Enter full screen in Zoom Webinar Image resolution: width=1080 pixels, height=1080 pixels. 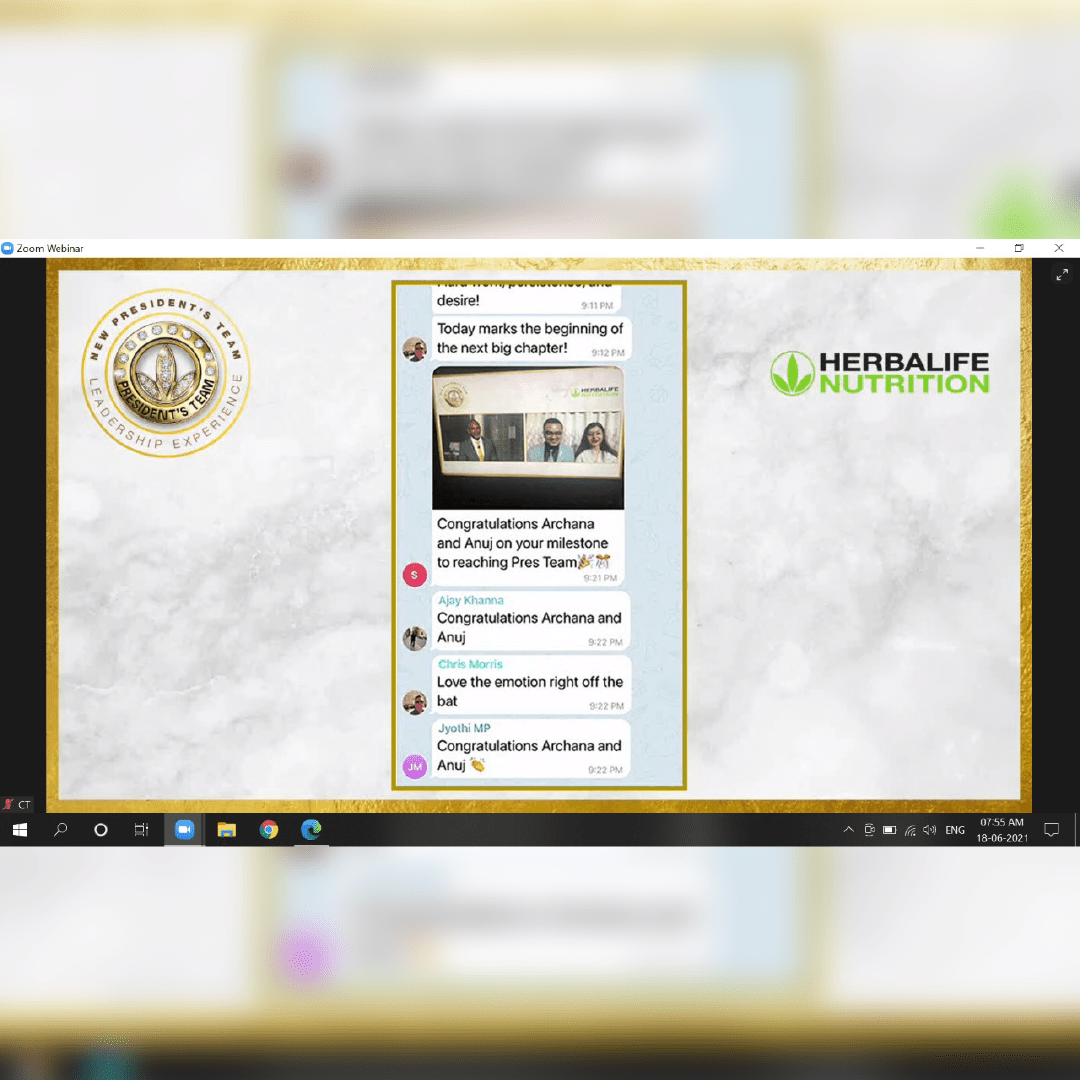click(x=1062, y=274)
